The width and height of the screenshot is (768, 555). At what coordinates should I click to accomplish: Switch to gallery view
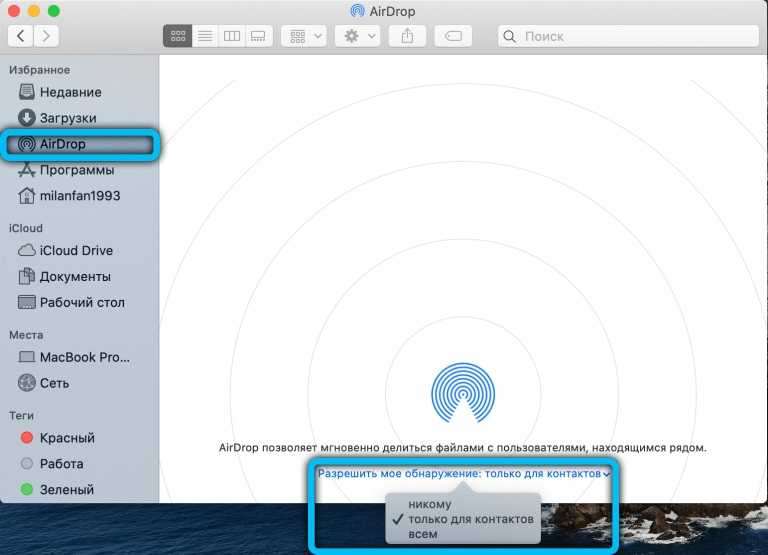(x=258, y=36)
